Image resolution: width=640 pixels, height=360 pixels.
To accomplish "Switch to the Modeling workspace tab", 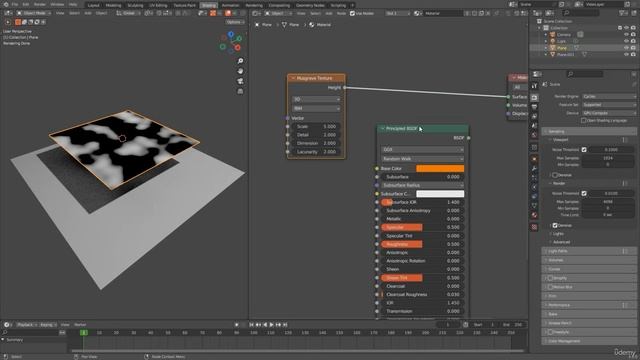I will [x=113, y=5].
